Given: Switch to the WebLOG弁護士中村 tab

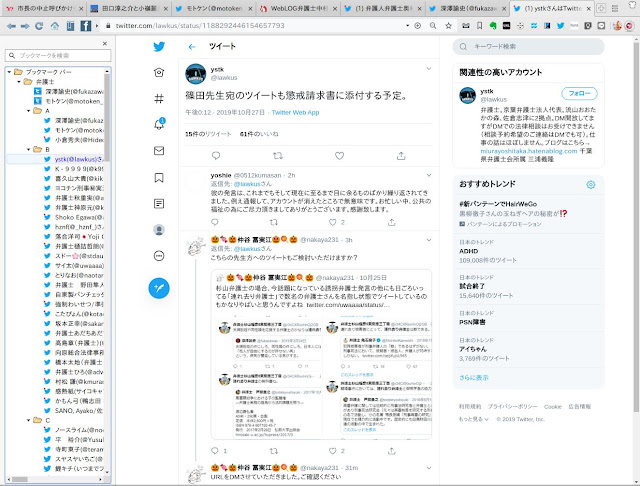Looking at the screenshot, I should click(299, 9).
